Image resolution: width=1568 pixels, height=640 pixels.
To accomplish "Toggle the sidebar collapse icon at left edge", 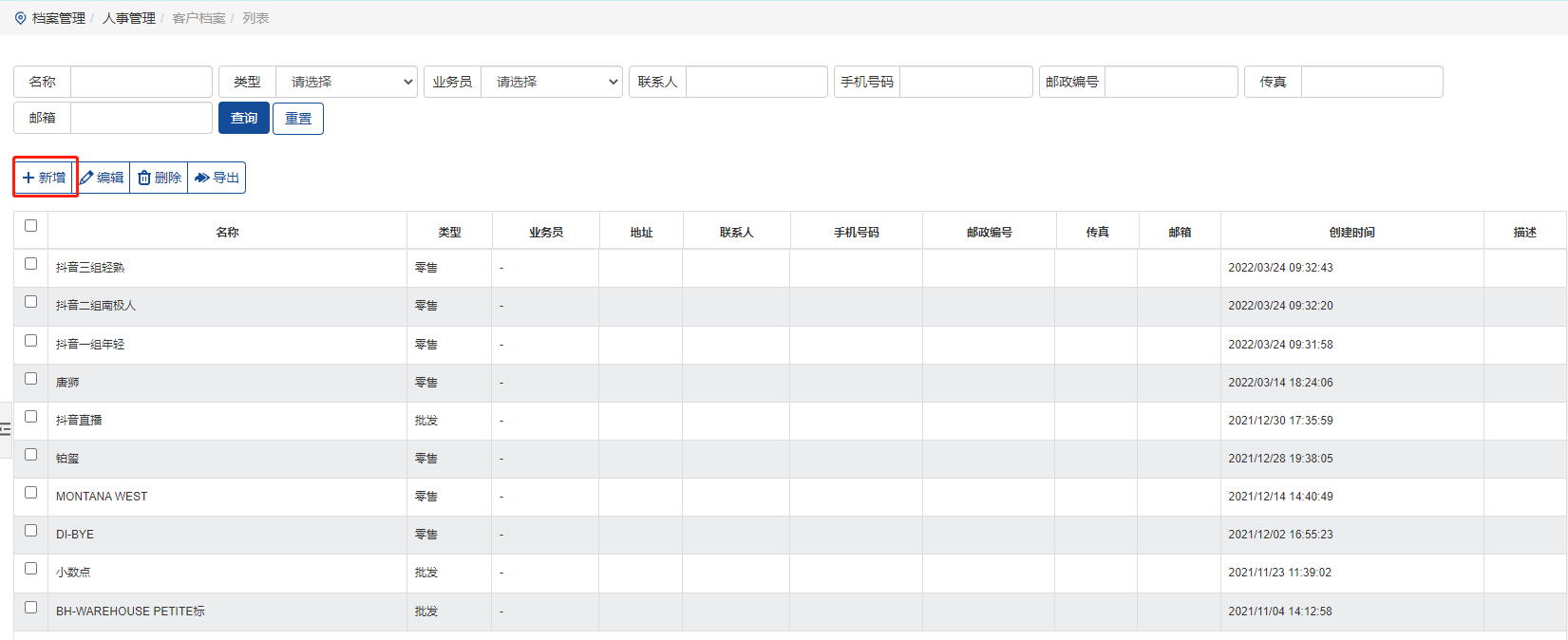I will point(6,429).
